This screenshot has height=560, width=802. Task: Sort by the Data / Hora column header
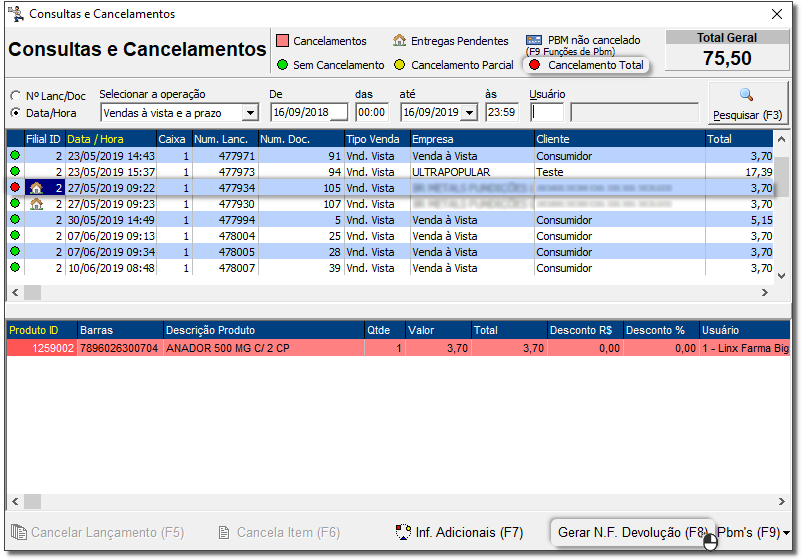(110, 139)
